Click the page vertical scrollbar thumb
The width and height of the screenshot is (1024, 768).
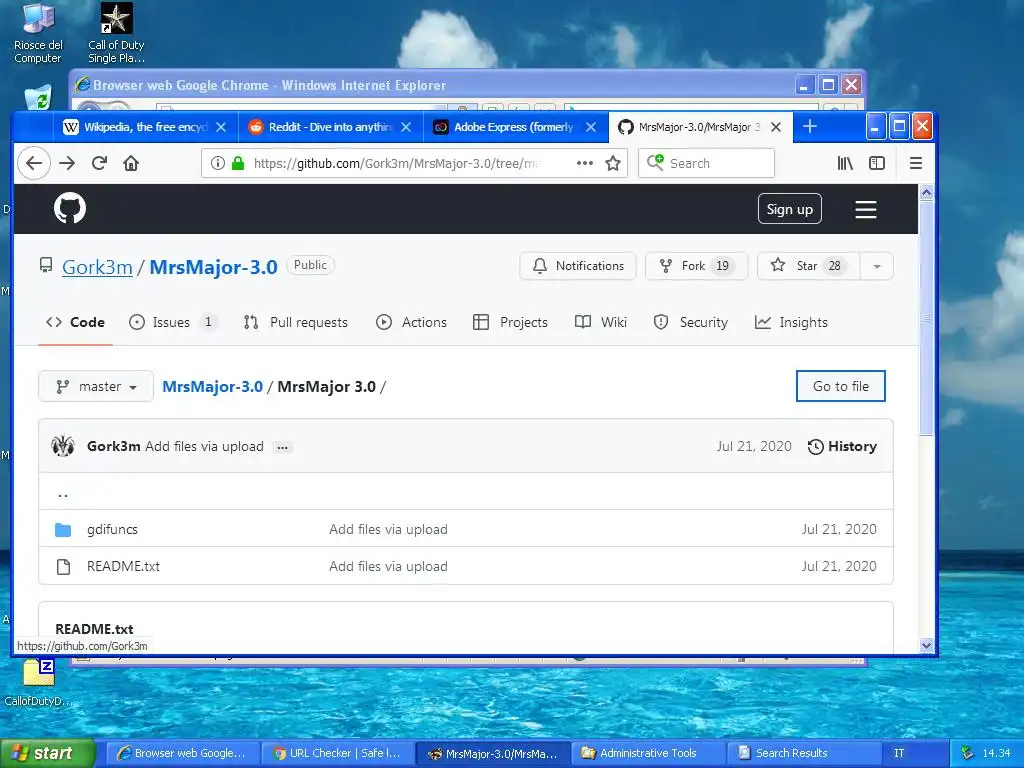(926, 318)
